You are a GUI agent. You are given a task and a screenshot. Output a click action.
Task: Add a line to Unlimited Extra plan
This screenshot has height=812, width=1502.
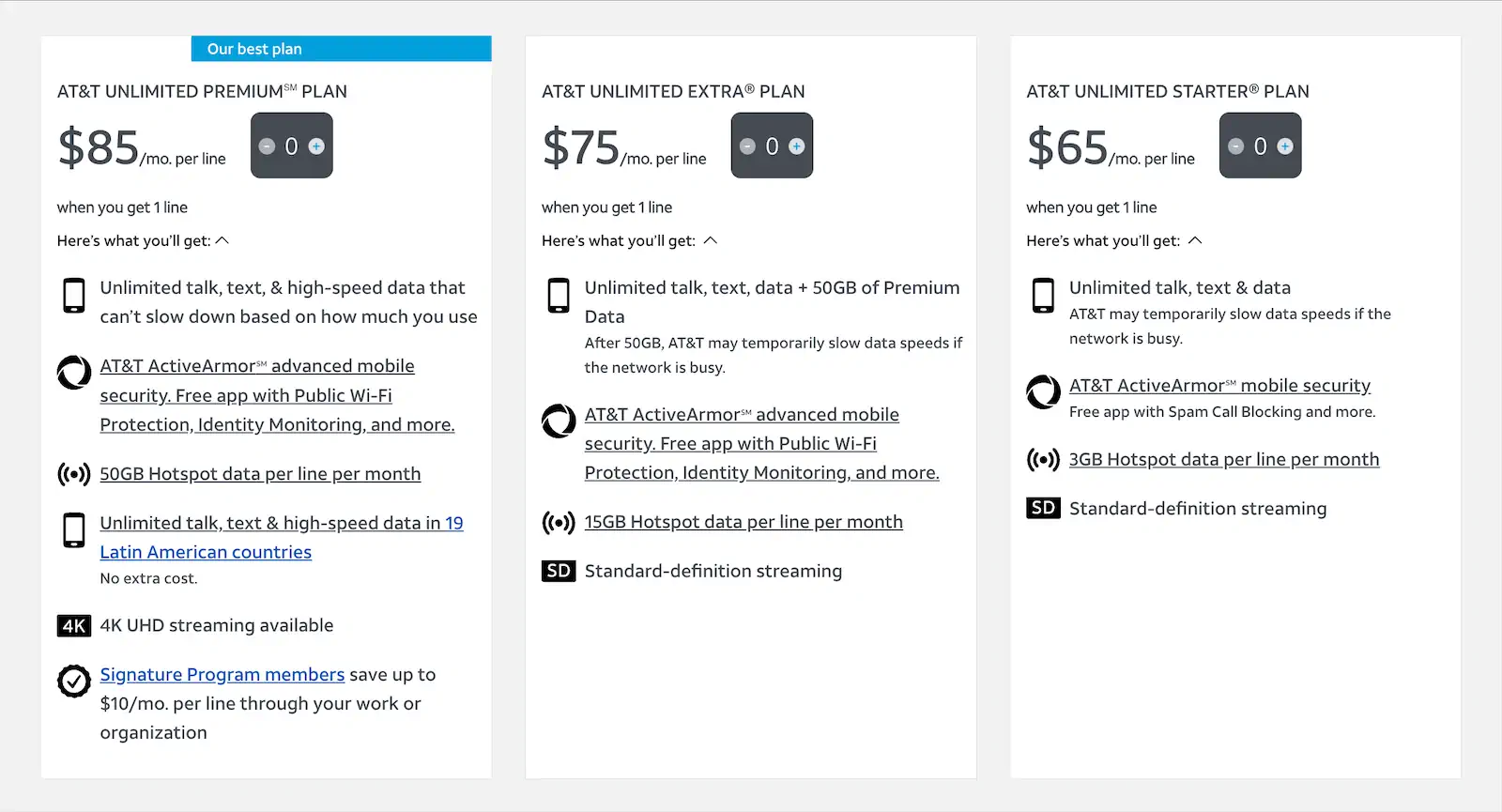797,146
